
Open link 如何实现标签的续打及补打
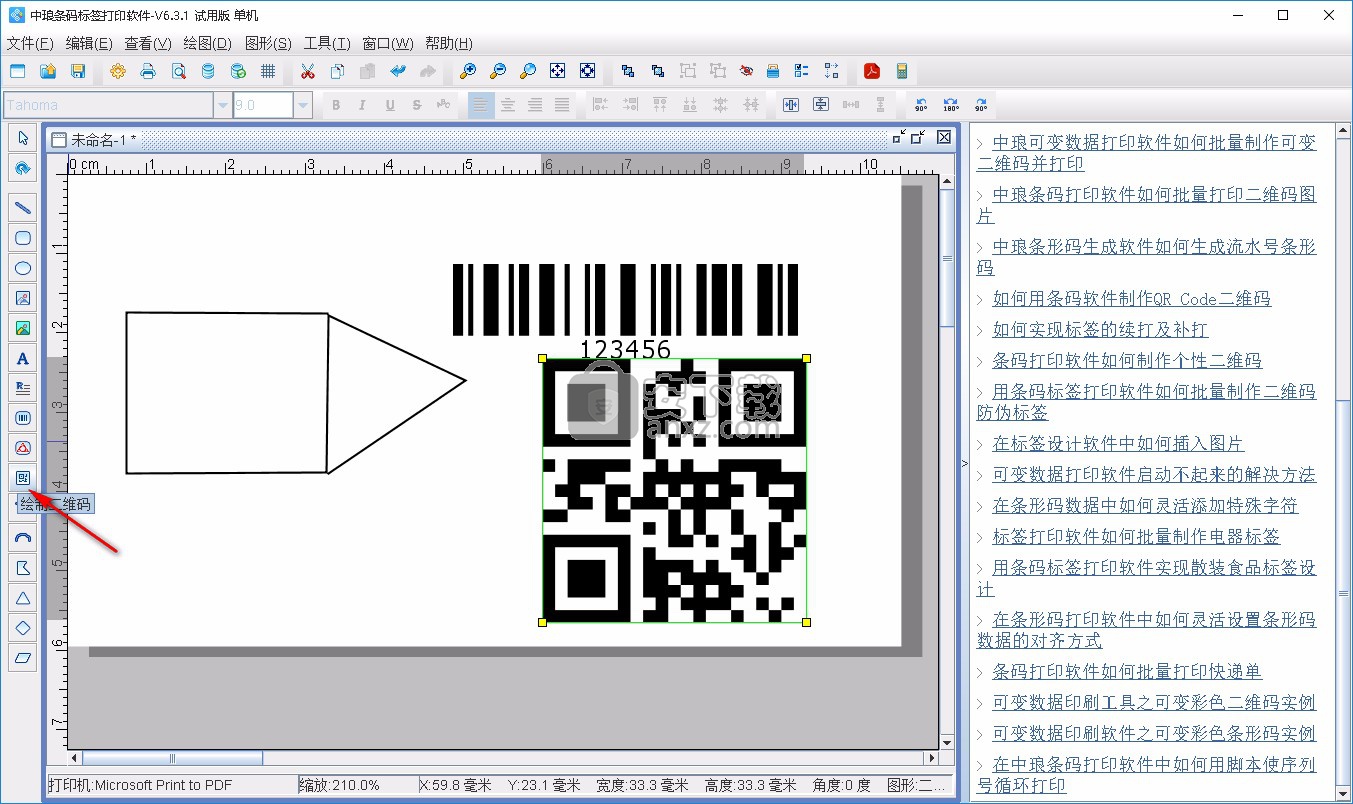pyautogui.click(x=1100, y=330)
